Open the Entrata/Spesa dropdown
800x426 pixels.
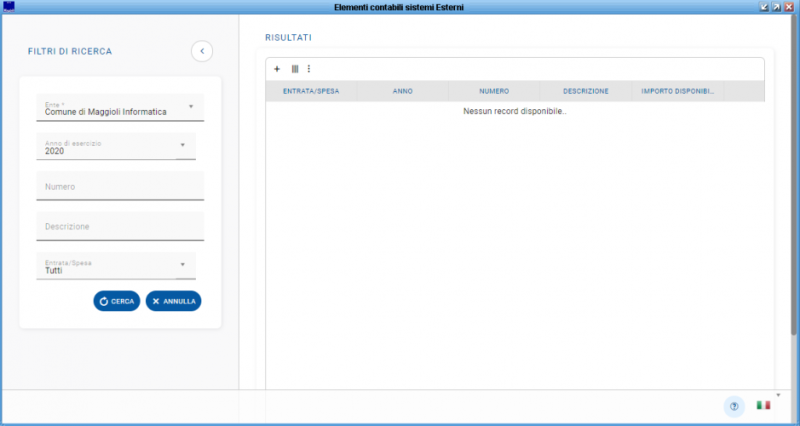(x=116, y=266)
